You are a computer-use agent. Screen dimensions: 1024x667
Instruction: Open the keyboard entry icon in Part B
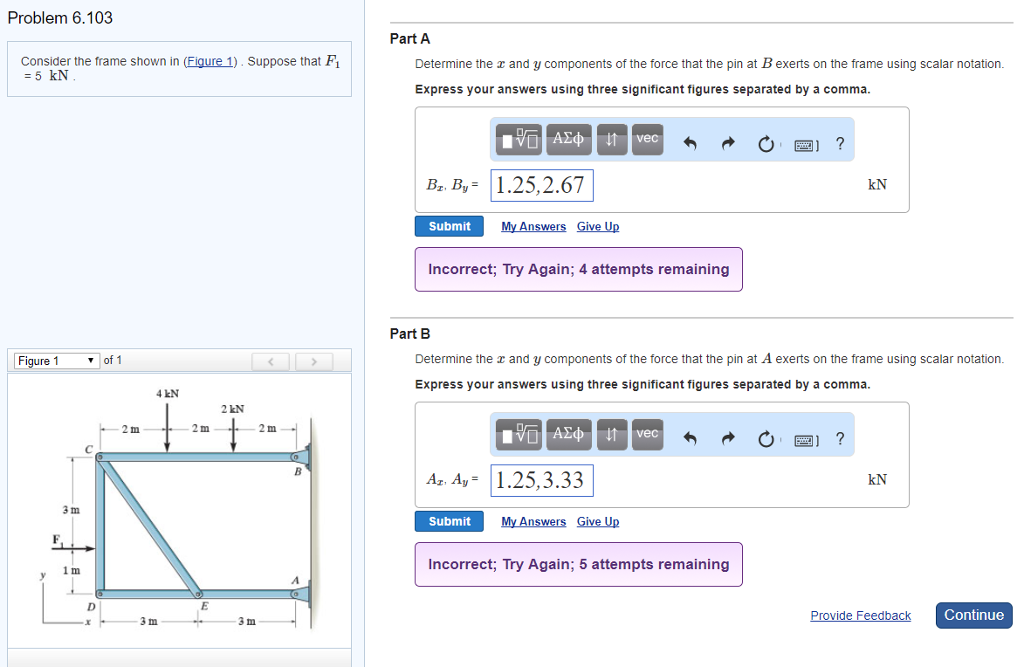(805, 437)
